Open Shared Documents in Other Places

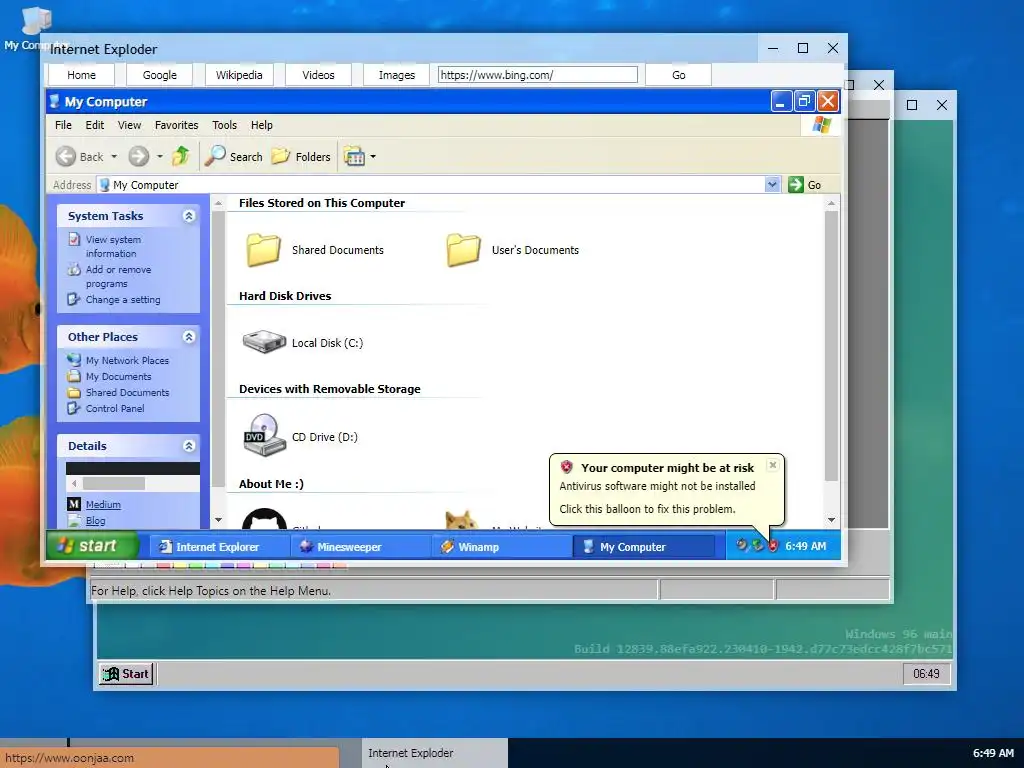tap(127, 392)
